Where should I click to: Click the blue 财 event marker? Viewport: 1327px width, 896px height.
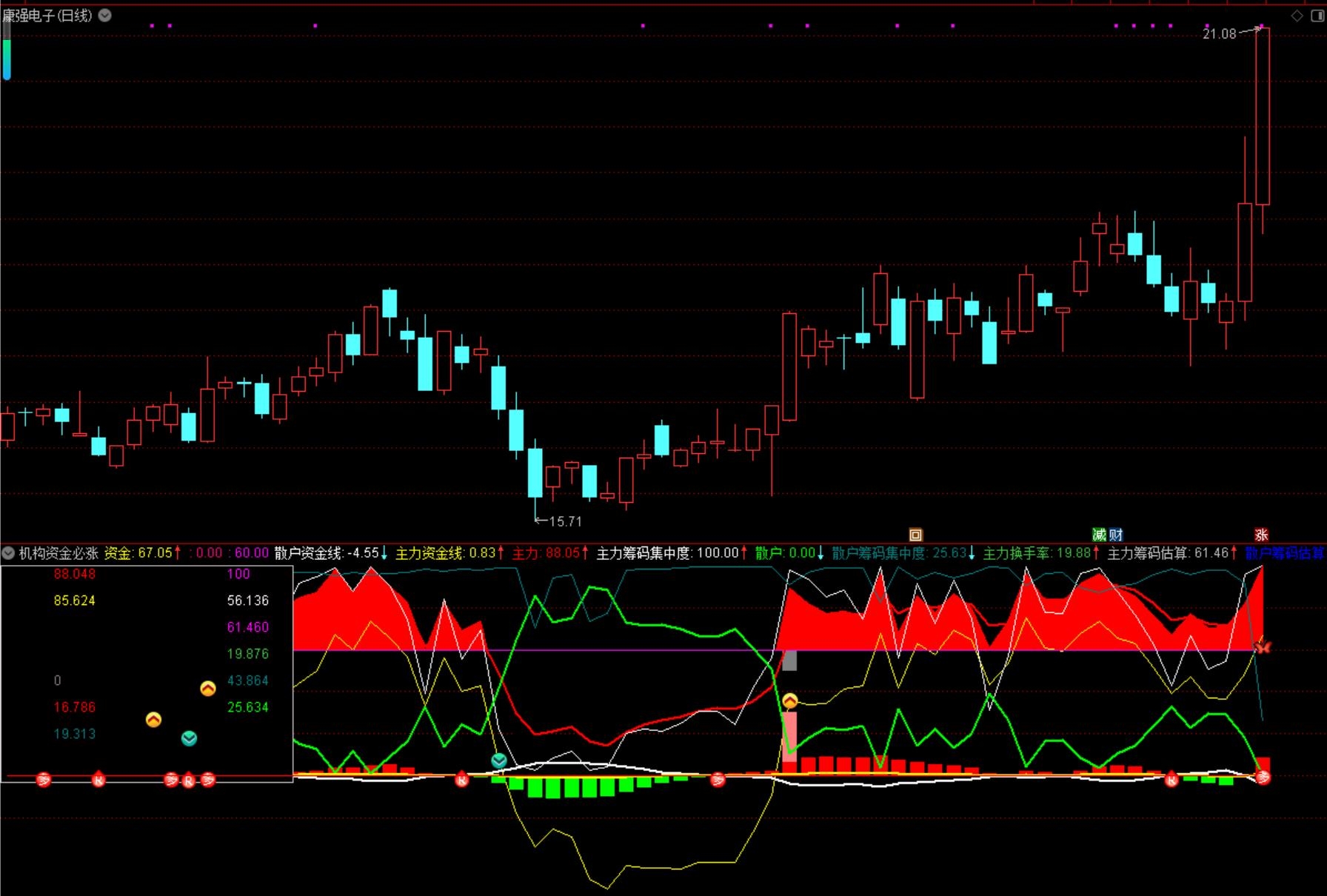click(x=1116, y=535)
